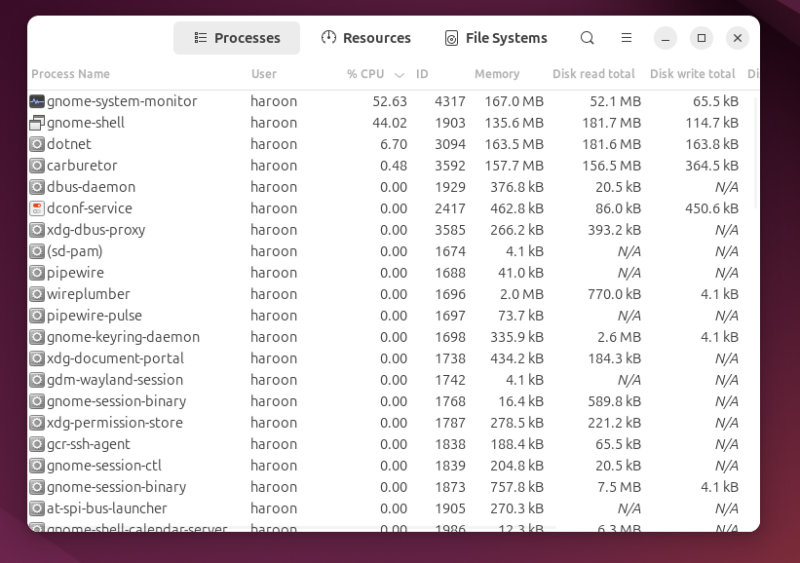This screenshot has width=800, height=563.
Task: Close the System Monitor window
Action: point(737,38)
